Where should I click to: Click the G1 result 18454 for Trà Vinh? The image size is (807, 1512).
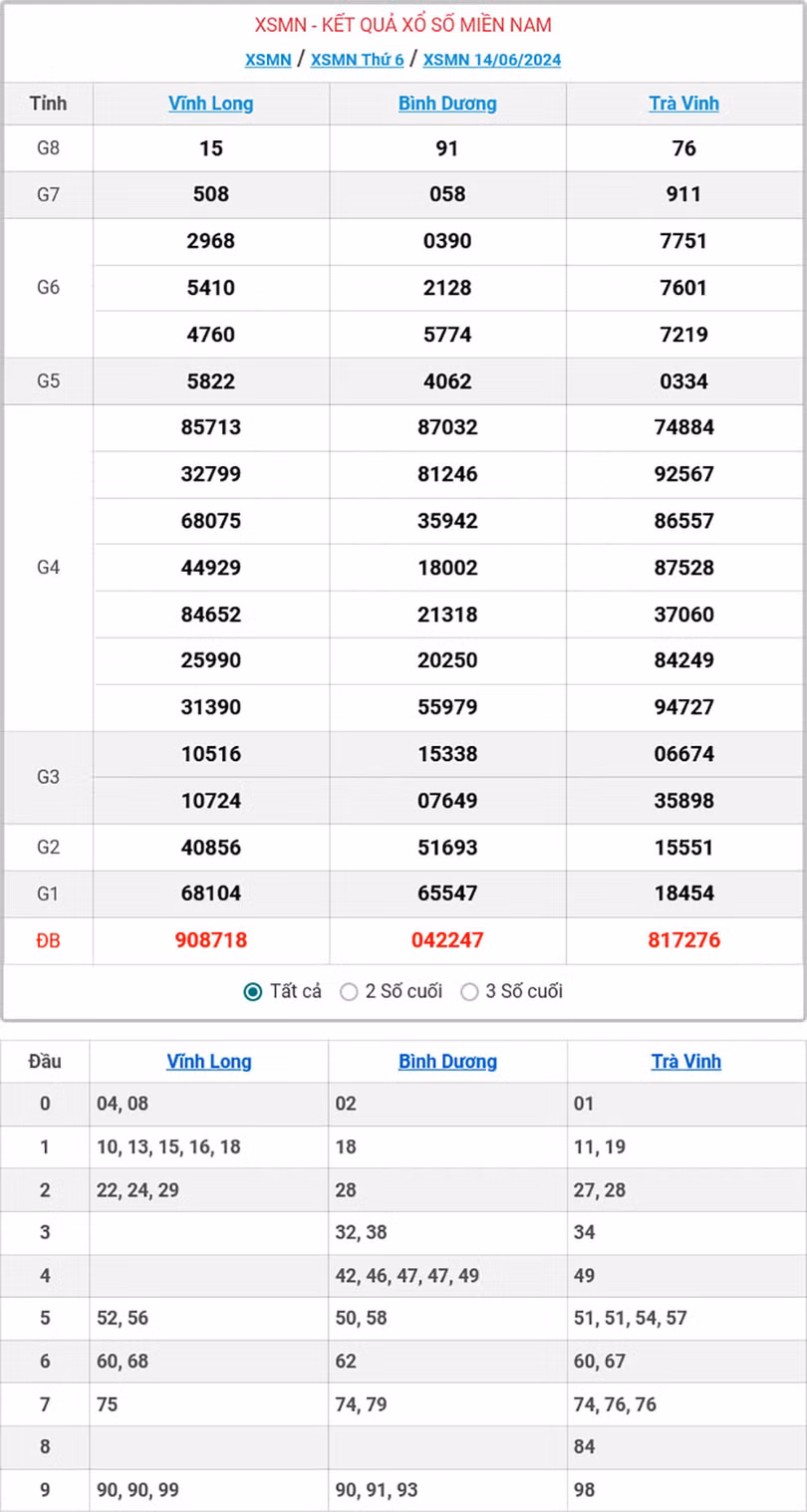tap(684, 893)
